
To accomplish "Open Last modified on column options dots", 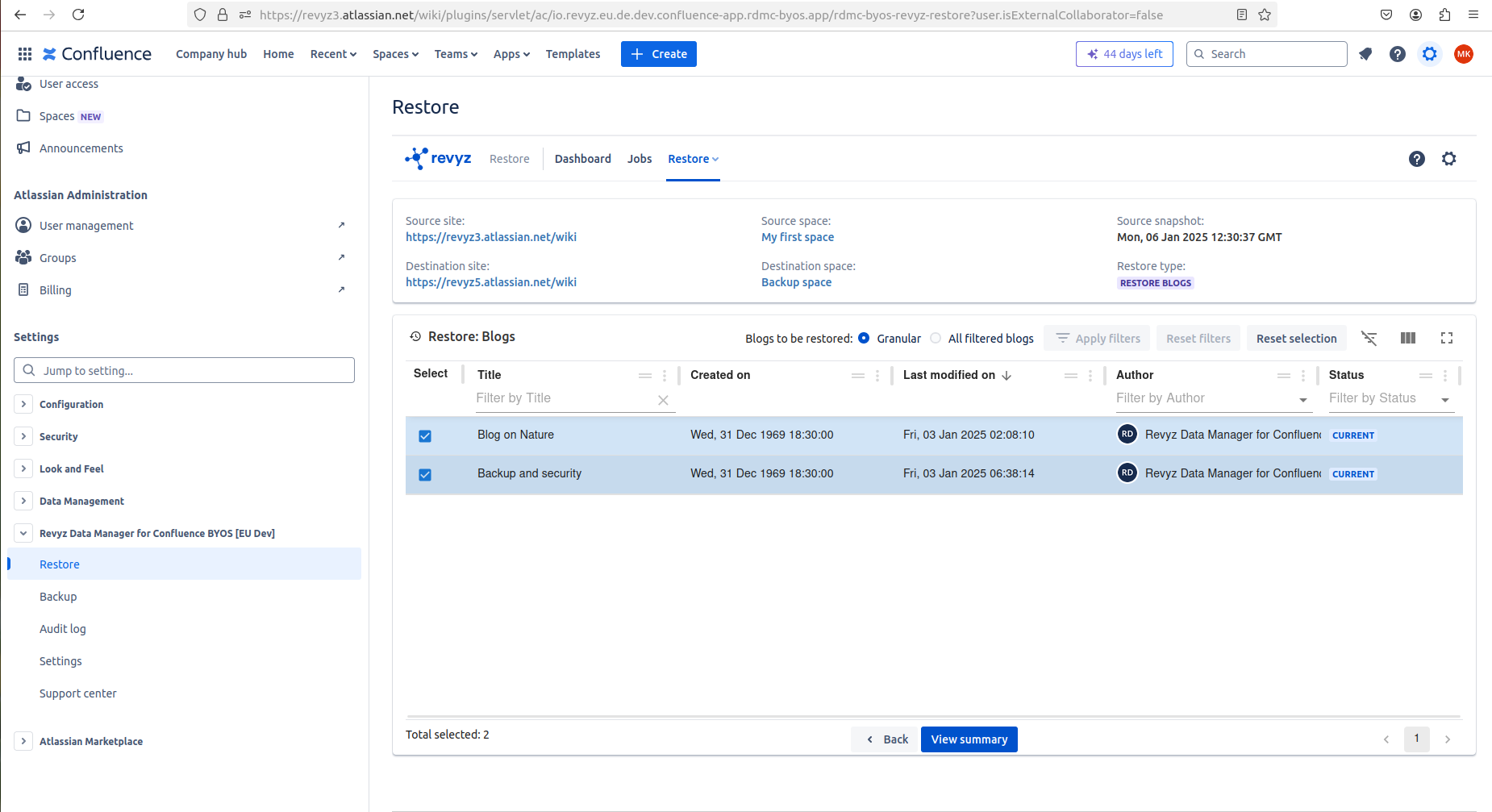I will tap(1090, 376).
